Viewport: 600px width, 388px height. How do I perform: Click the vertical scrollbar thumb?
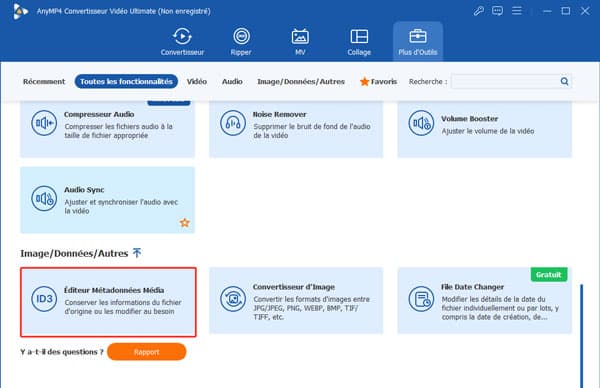point(582,336)
